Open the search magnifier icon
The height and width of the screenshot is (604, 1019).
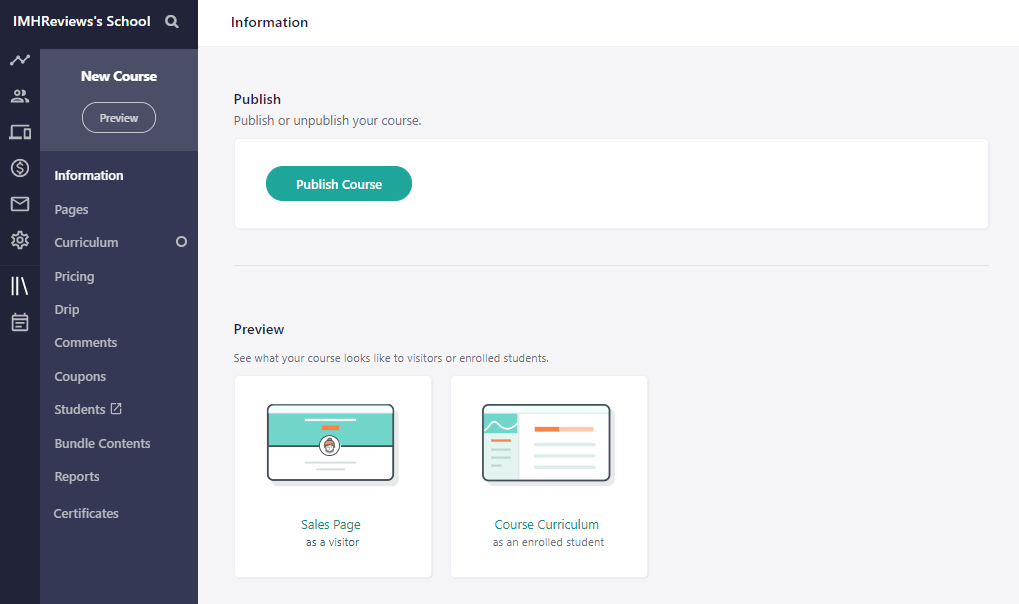[172, 21]
